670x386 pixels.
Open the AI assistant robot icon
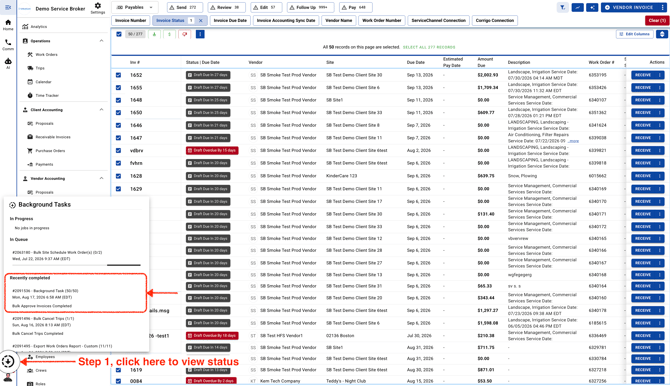8,63
